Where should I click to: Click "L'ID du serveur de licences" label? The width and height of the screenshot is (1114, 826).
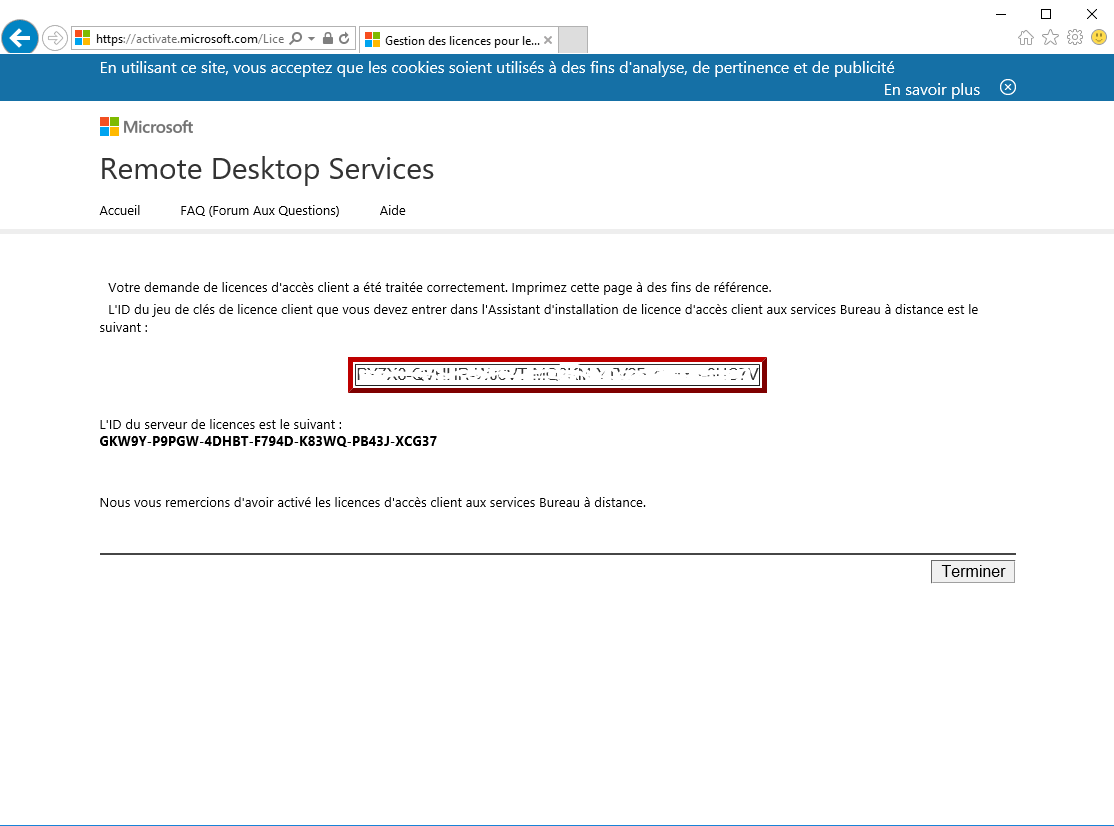point(220,425)
